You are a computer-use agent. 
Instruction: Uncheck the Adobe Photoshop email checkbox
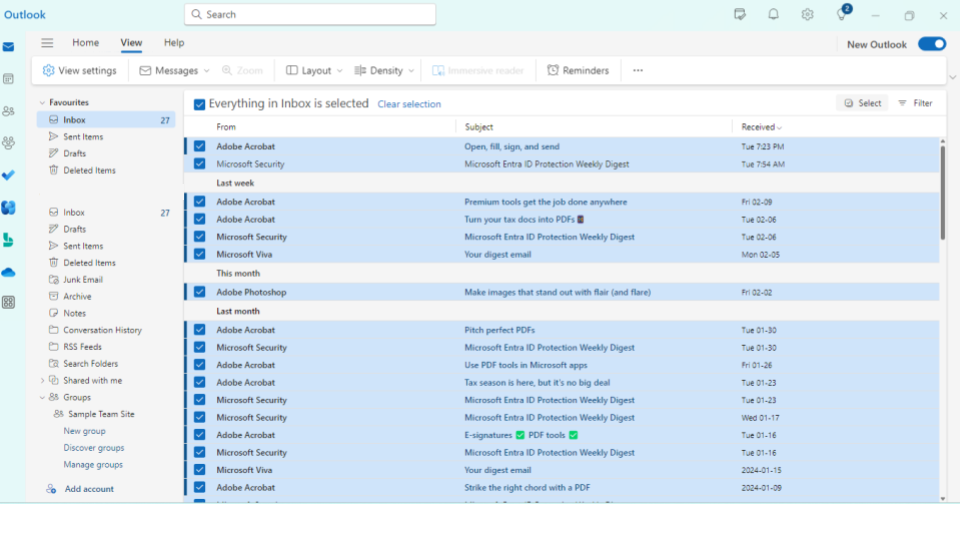tap(200, 292)
